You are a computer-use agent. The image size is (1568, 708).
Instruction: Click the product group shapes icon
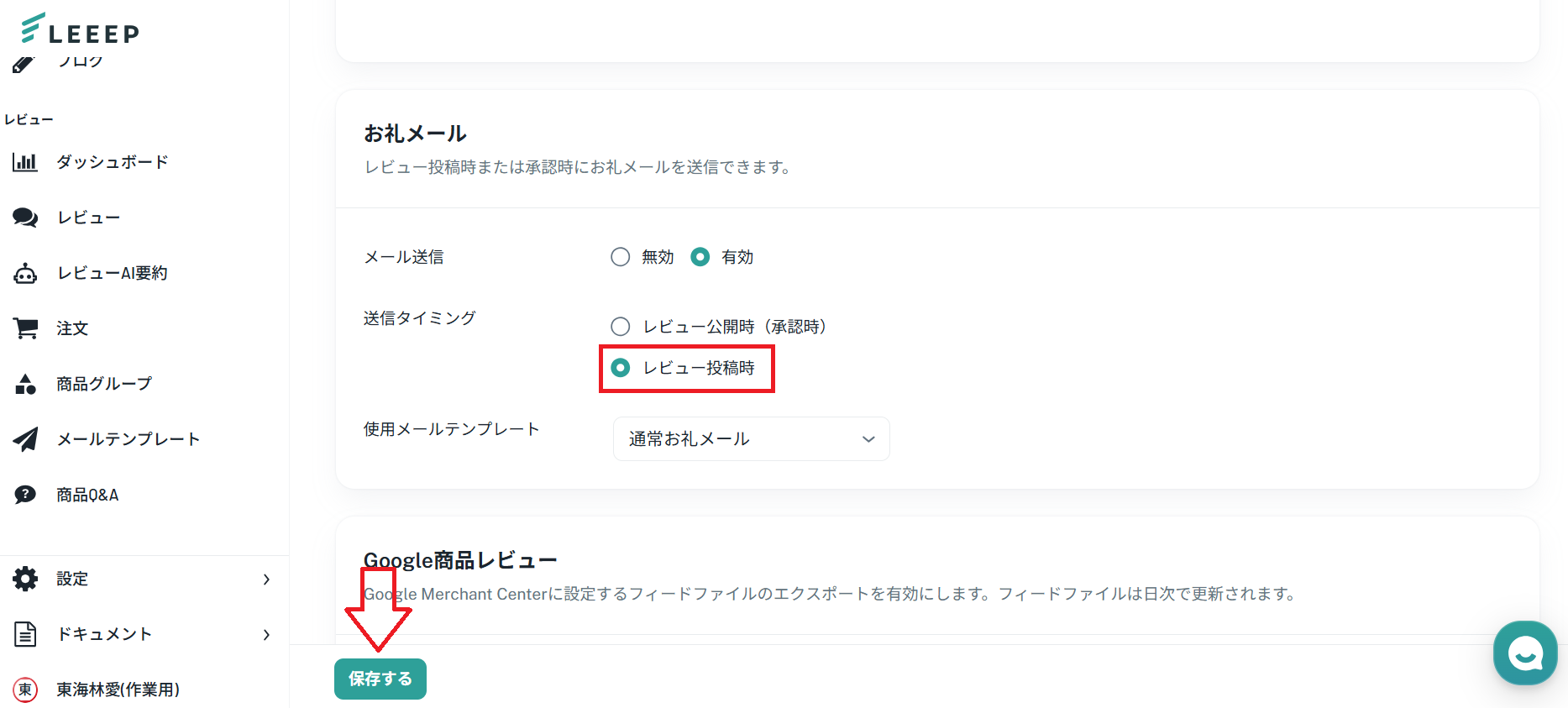(25, 384)
